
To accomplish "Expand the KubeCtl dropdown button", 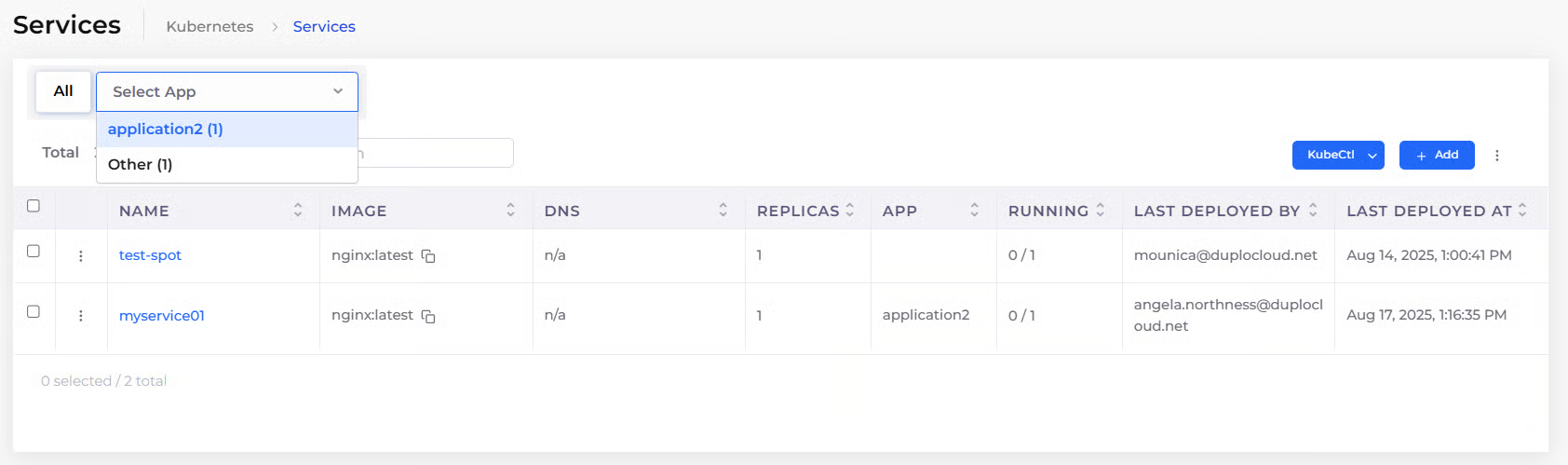I will pos(1372,156).
